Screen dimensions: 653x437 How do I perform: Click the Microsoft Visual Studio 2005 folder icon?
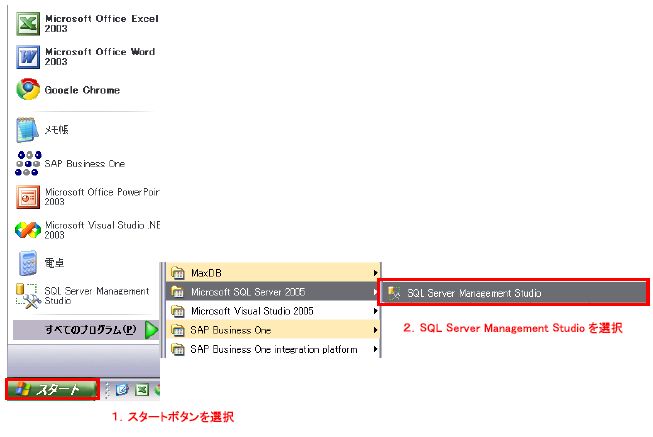(178, 311)
